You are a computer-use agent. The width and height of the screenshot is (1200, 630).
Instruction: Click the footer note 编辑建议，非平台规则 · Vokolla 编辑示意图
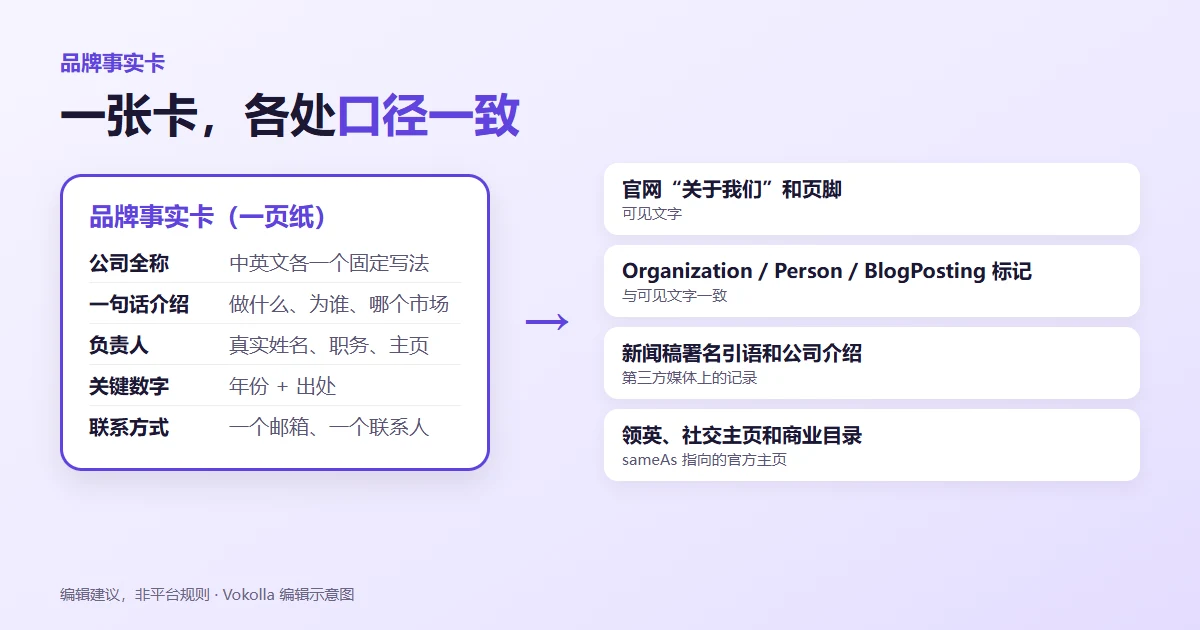[207, 594]
